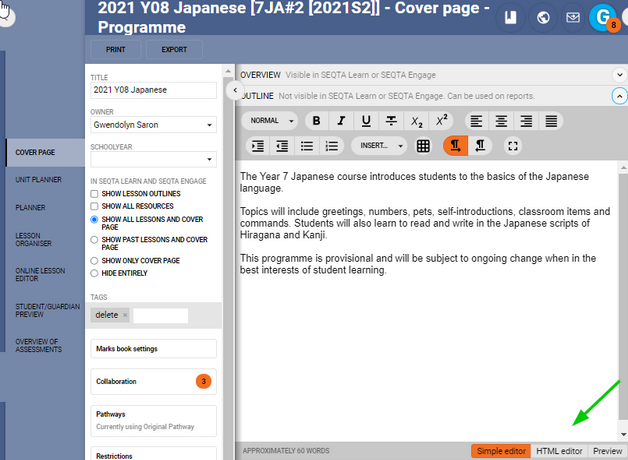Open the Normal paragraph style dropdown
Image resolution: width=628 pixels, height=460 pixels.
[x=272, y=121]
